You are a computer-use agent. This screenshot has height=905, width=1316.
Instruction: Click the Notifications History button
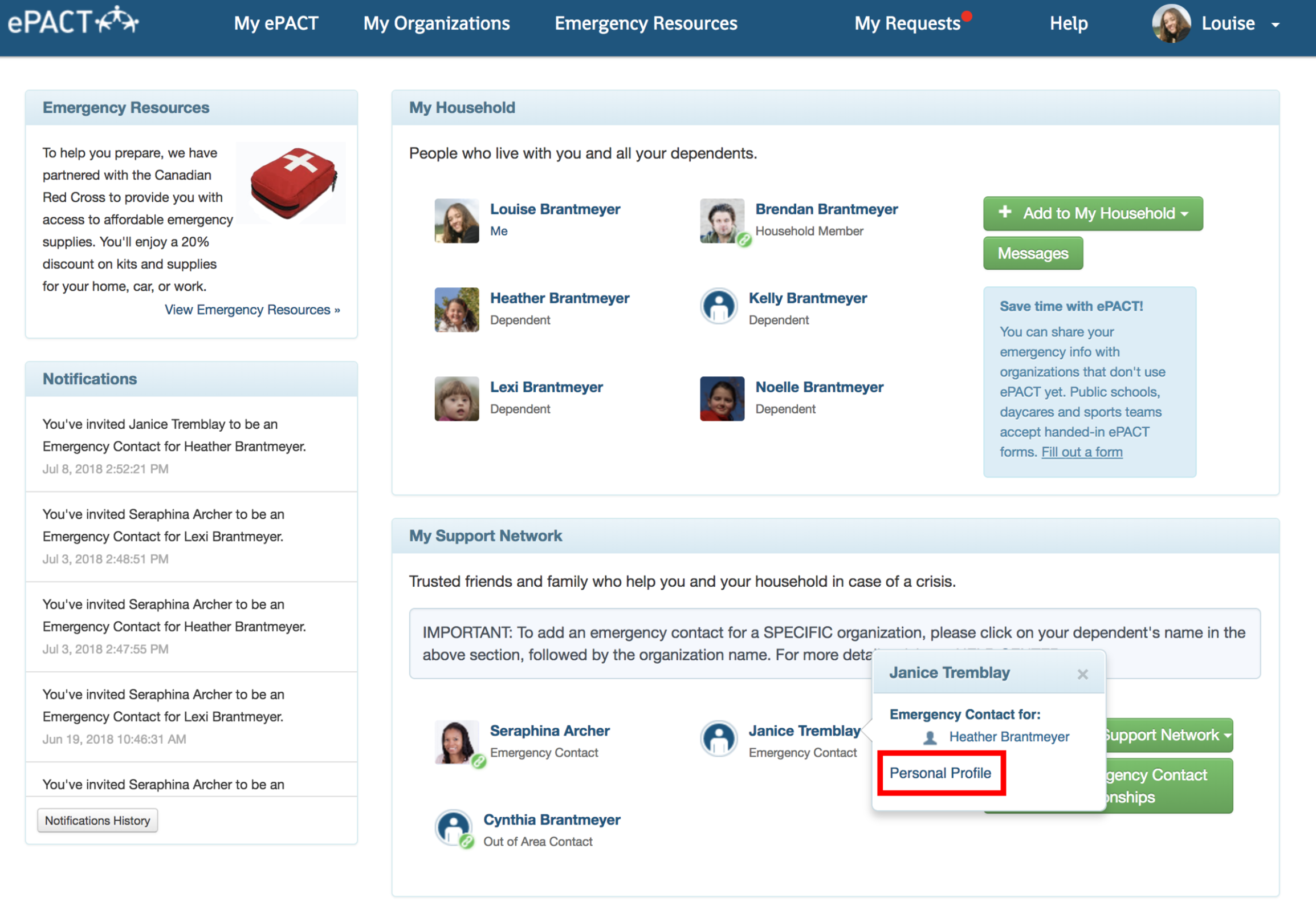tap(97, 821)
